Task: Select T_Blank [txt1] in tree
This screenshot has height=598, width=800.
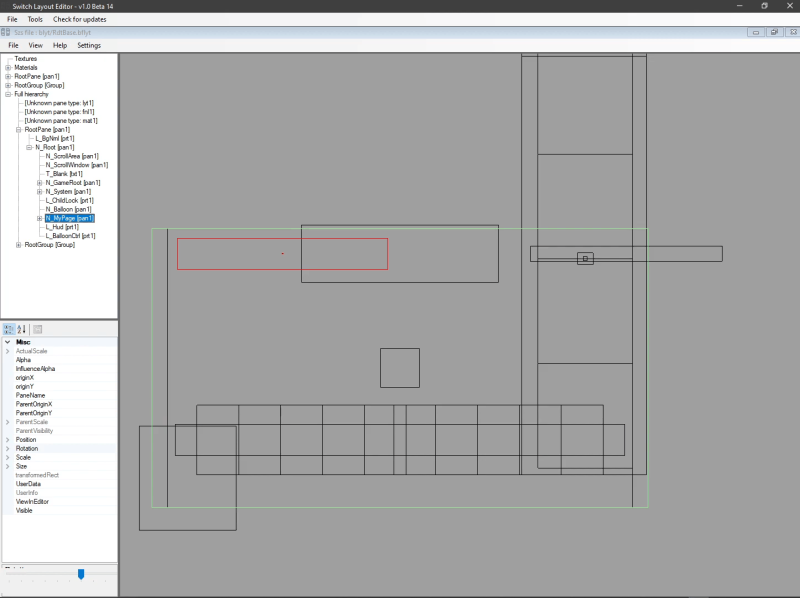Action: (x=64, y=174)
